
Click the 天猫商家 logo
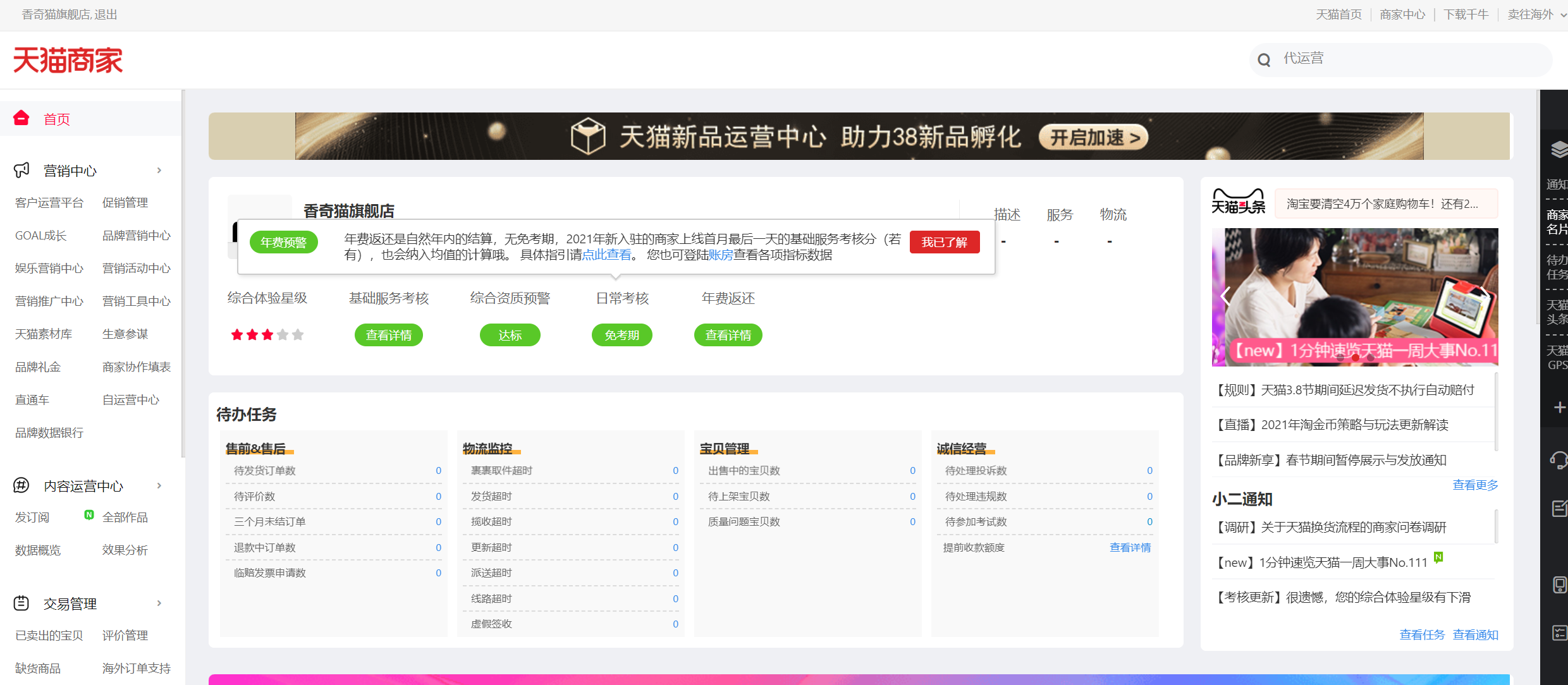[68, 60]
